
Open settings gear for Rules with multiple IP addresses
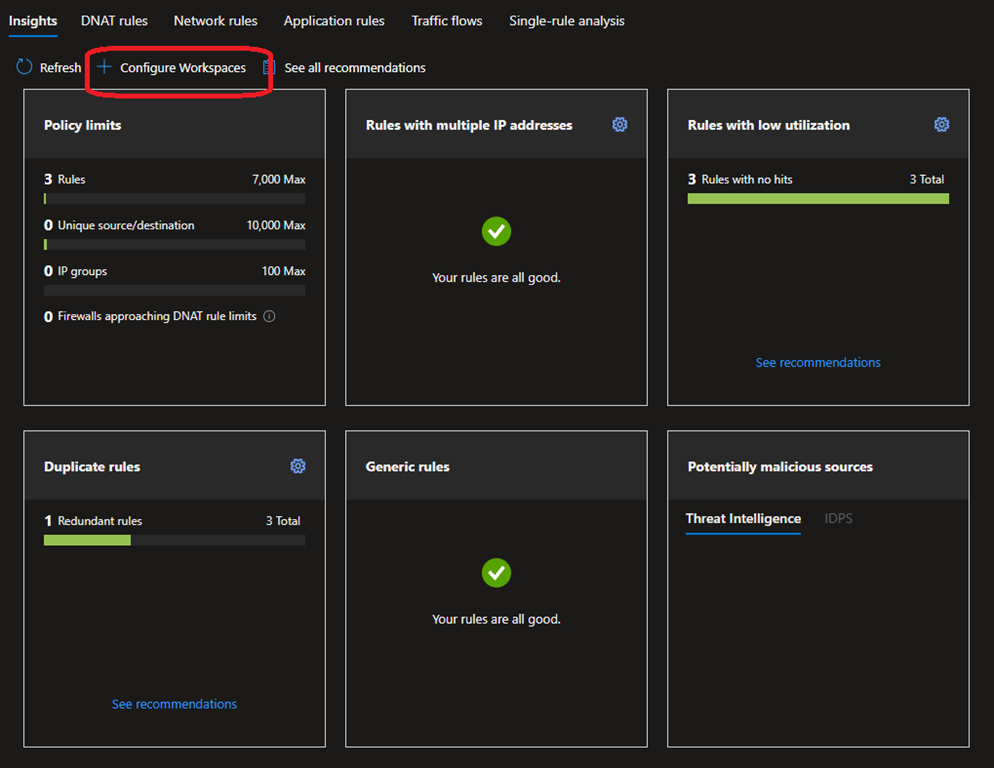[620, 125]
